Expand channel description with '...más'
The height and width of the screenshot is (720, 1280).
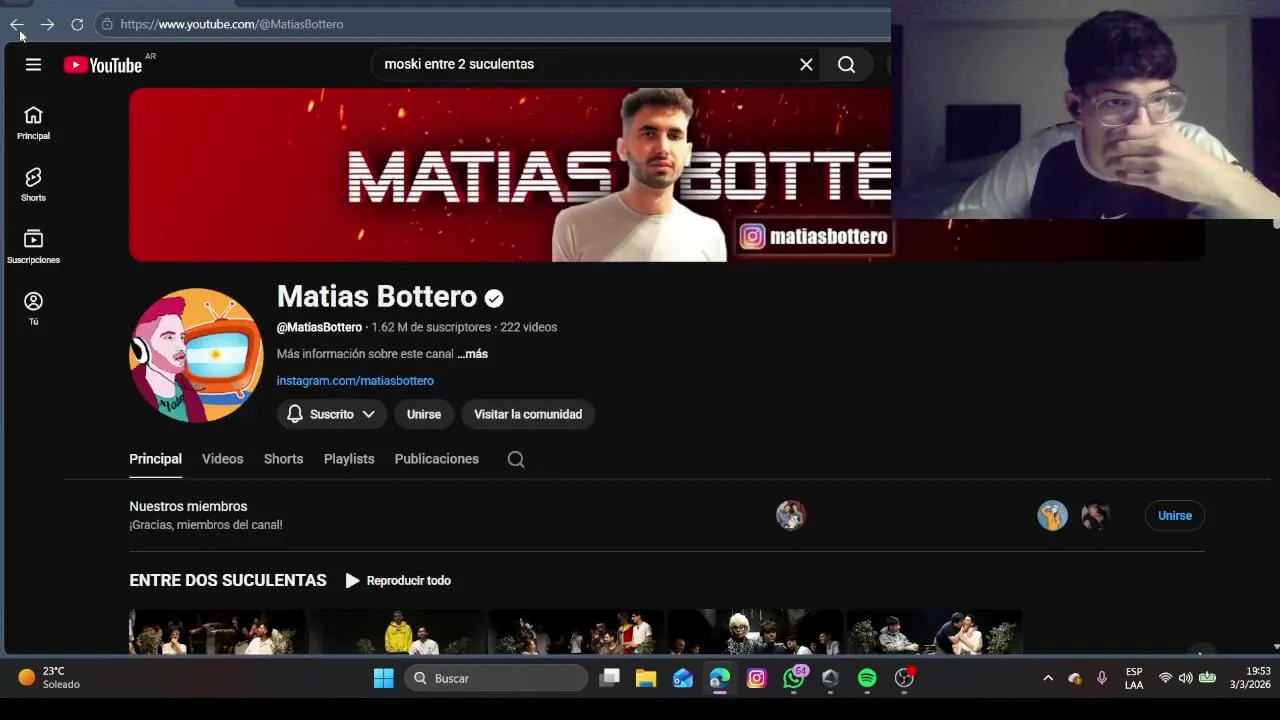click(472, 354)
